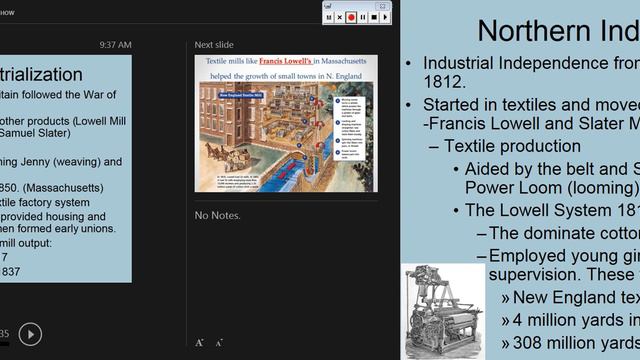The height and width of the screenshot is (360, 640).
Task: Click the 'Power Loom (looming)' text line
Action: click(552, 188)
